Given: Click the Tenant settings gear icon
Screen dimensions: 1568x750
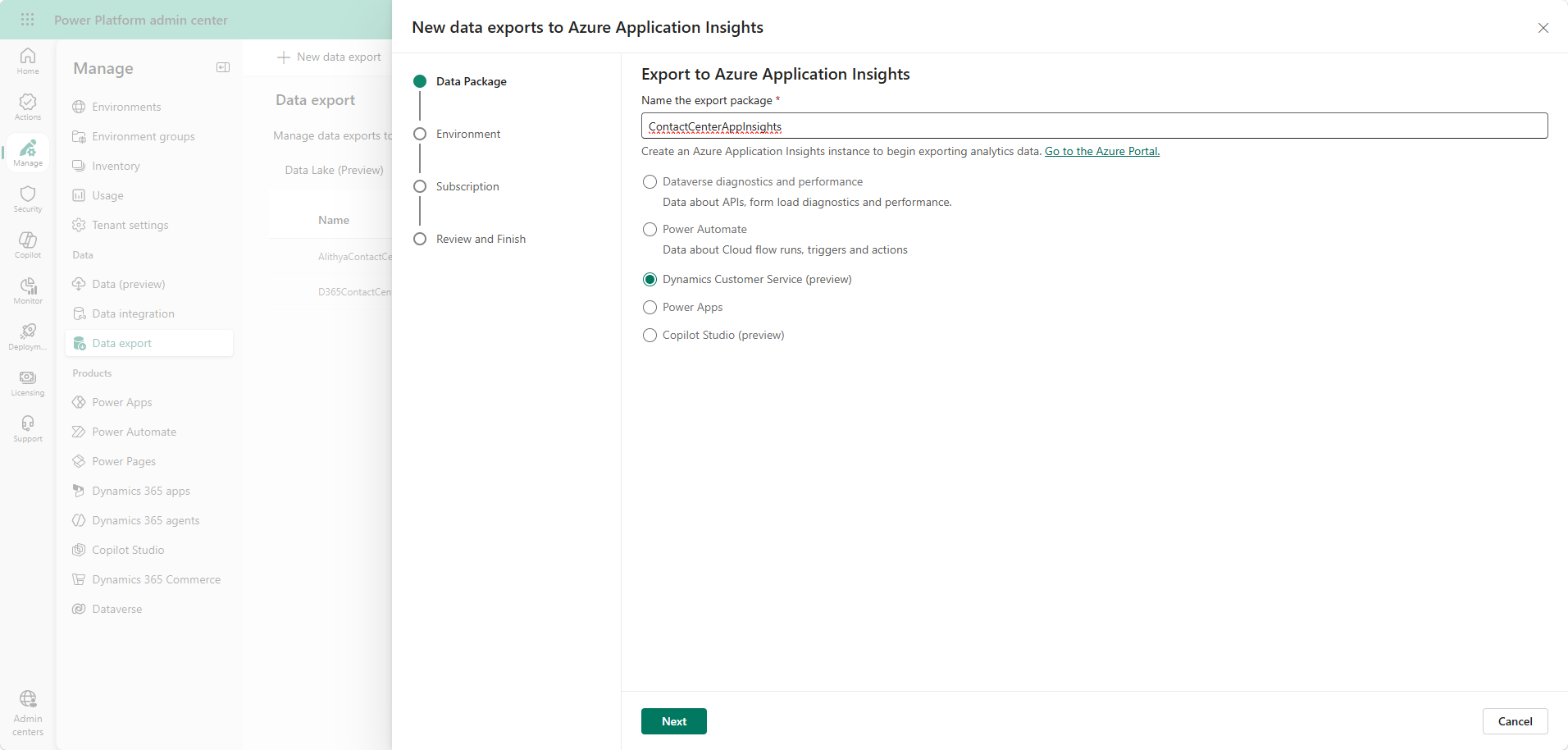Looking at the screenshot, I should 79,225.
